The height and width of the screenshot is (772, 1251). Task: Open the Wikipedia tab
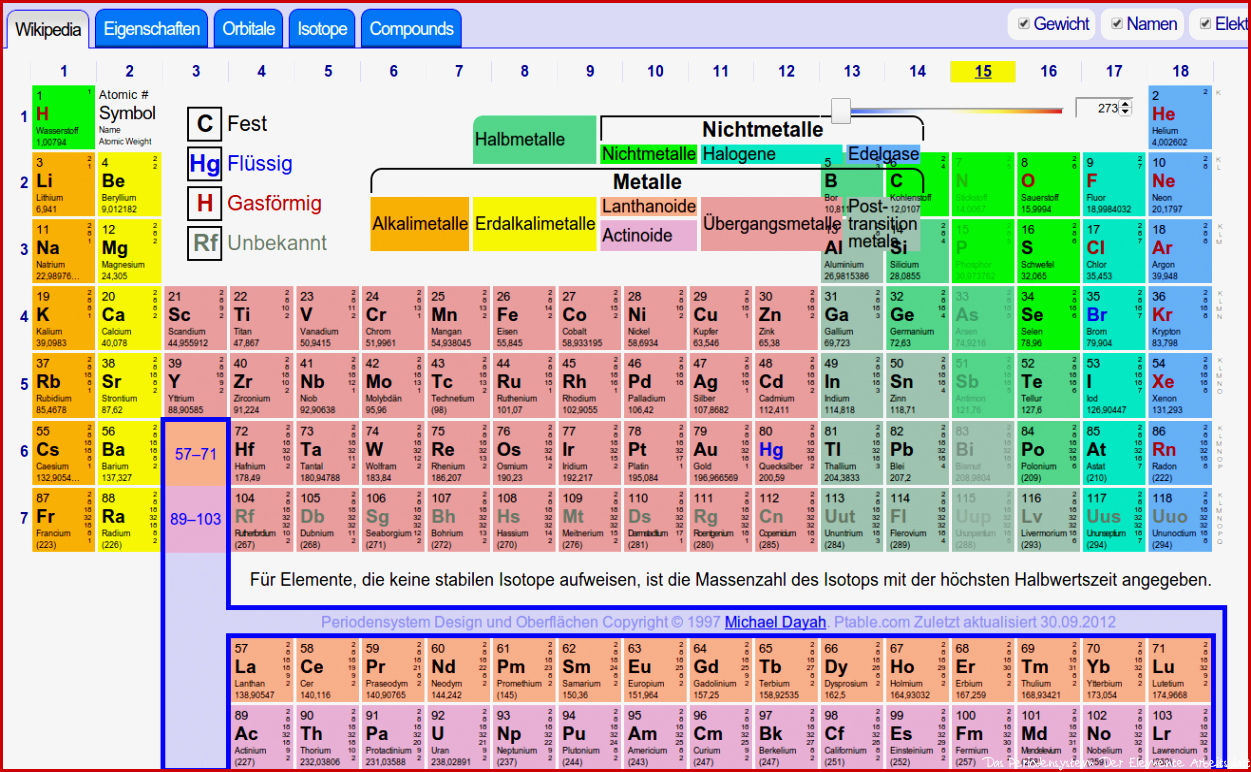tap(48, 30)
